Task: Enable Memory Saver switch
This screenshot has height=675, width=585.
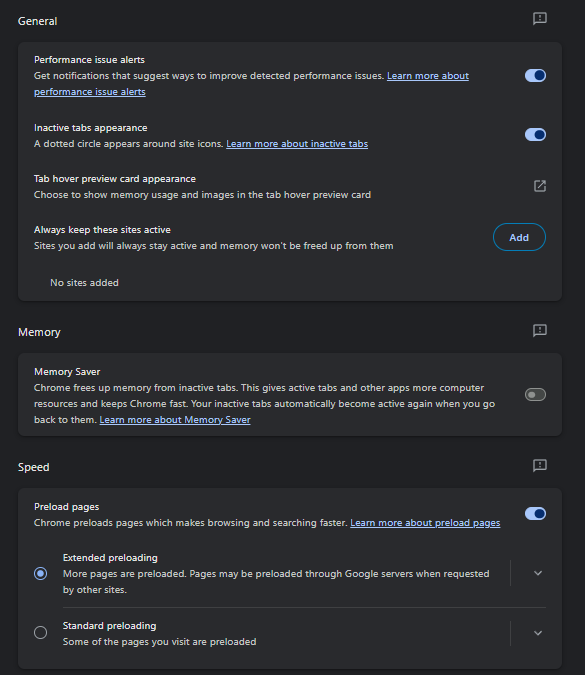Action: pyautogui.click(x=535, y=394)
